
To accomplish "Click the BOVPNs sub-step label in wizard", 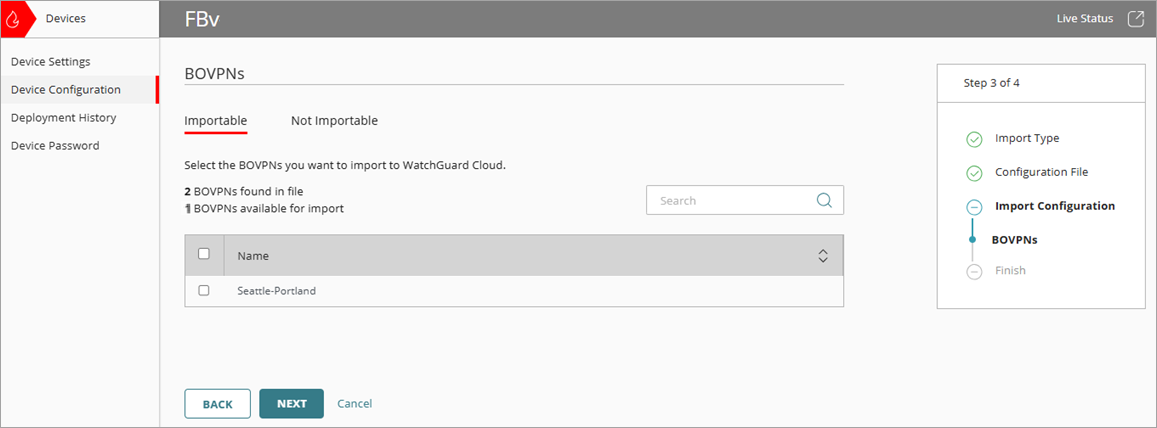I will coord(1016,240).
